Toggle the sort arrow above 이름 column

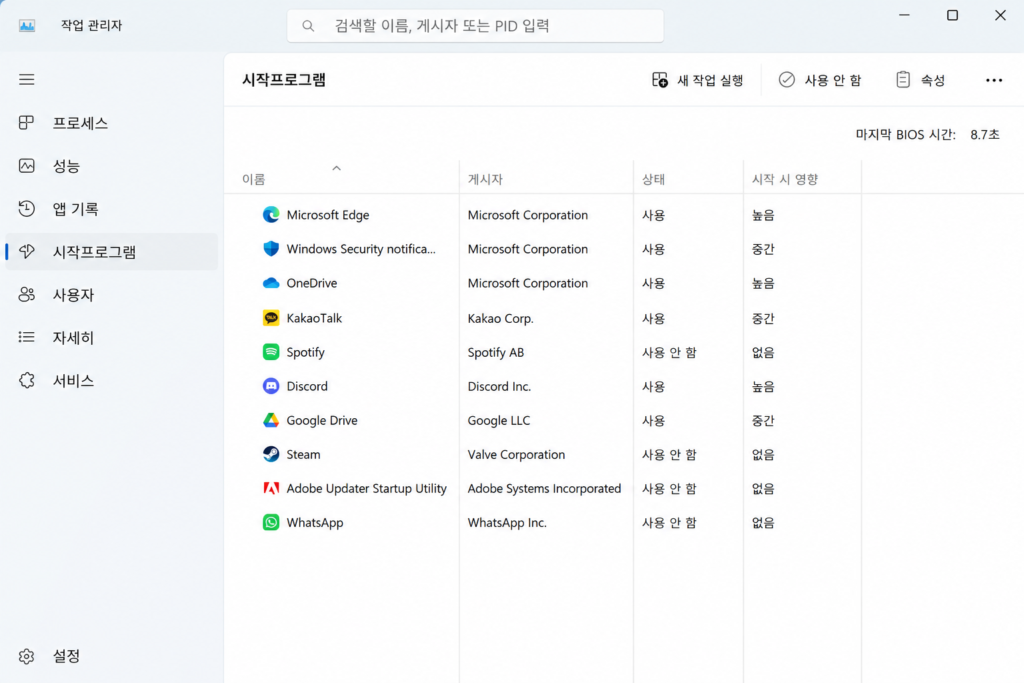(x=336, y=168)
